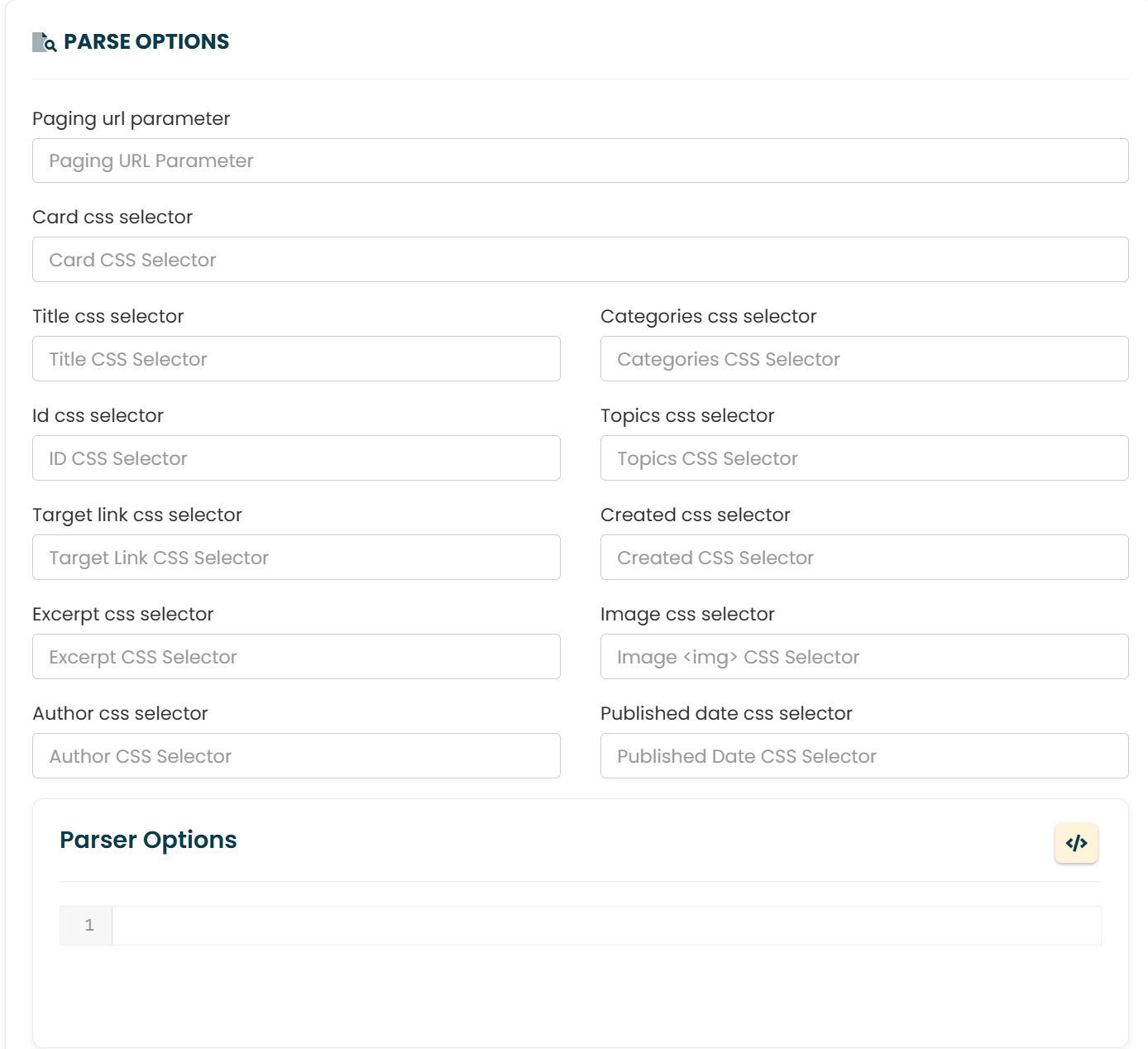Click the Parser Options heading
This screenshot has width=1148, height=1049.
(x=148, y=840)
